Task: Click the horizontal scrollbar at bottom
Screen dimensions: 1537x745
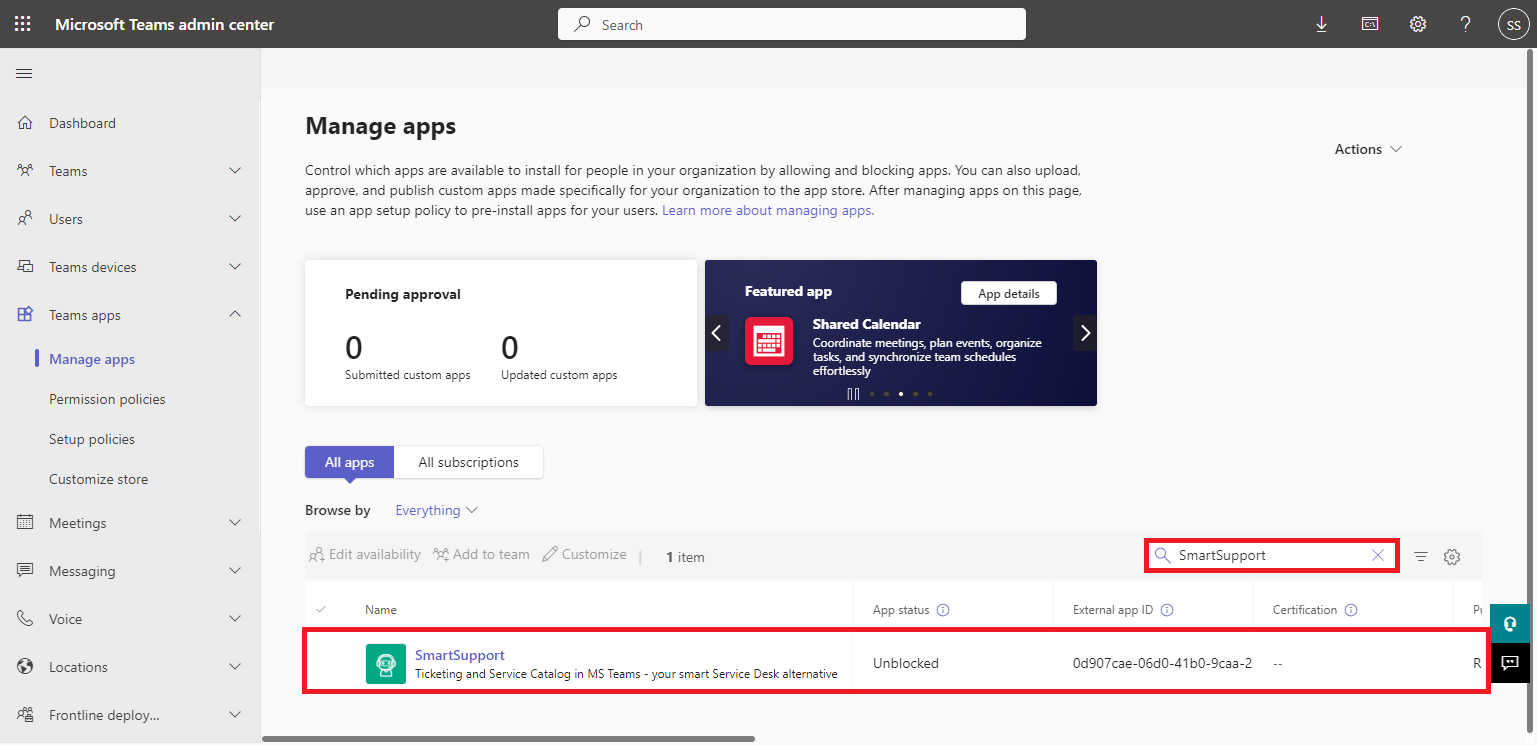Action: click(508, 739)
